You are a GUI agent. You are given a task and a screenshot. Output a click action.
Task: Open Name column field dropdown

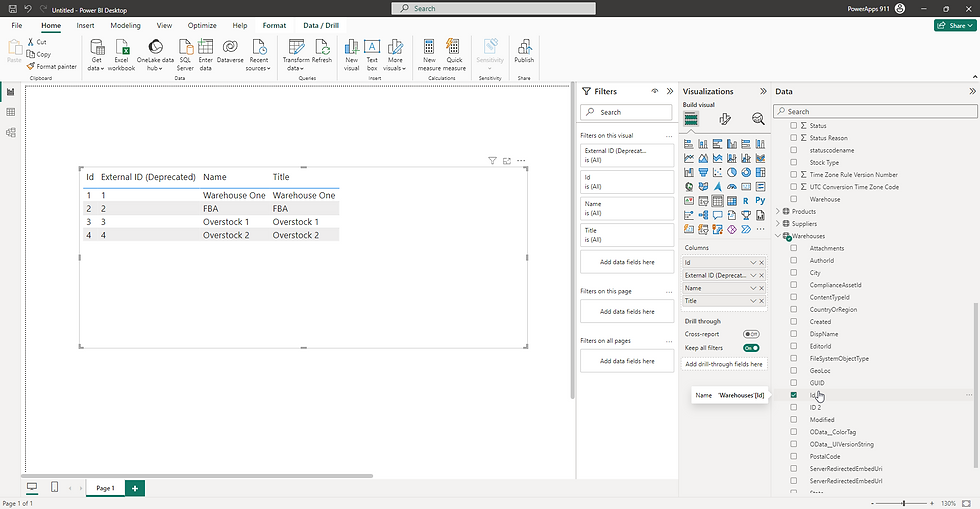[753, 288]
